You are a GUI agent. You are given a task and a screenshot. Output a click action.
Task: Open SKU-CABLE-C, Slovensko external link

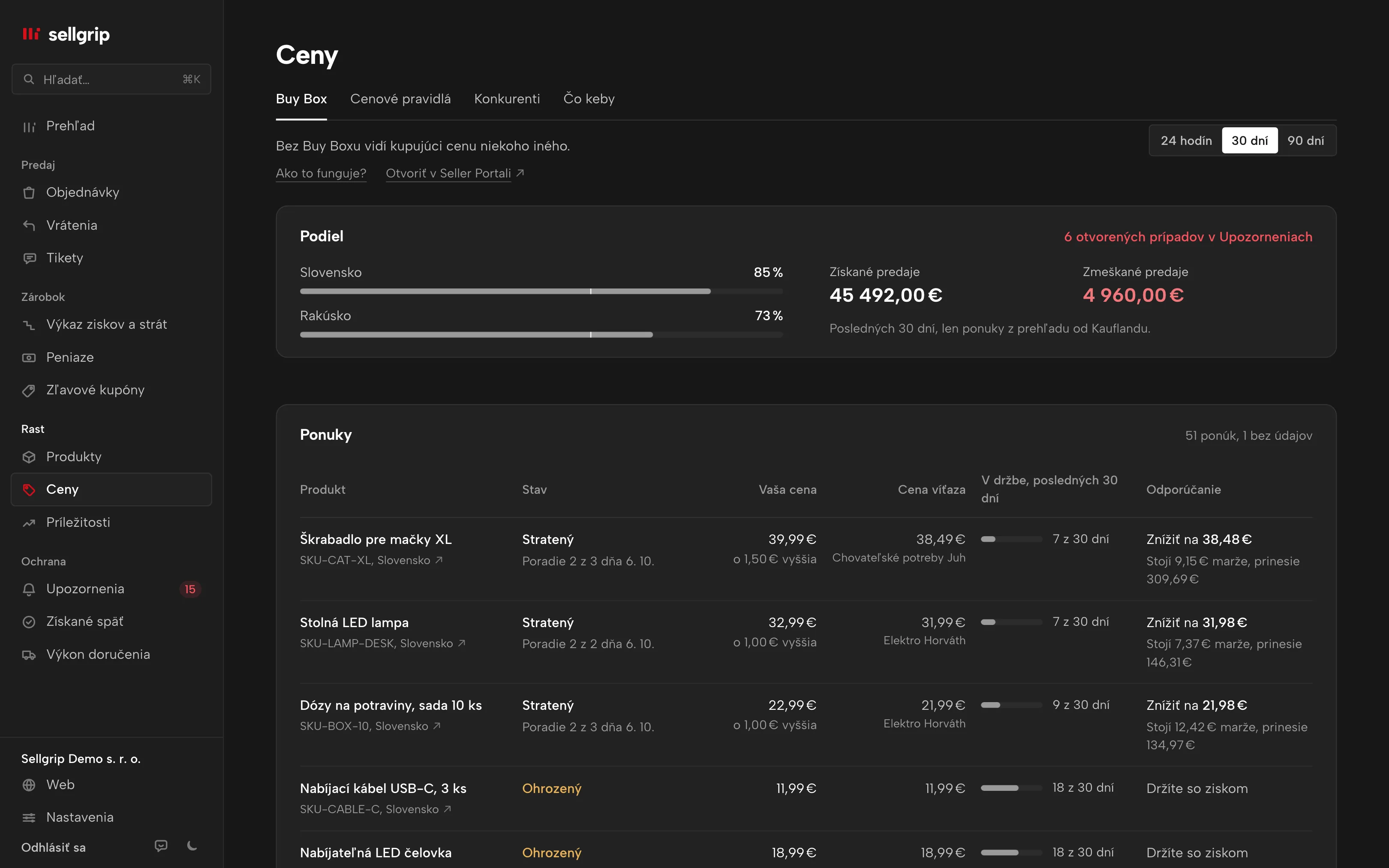376,809
